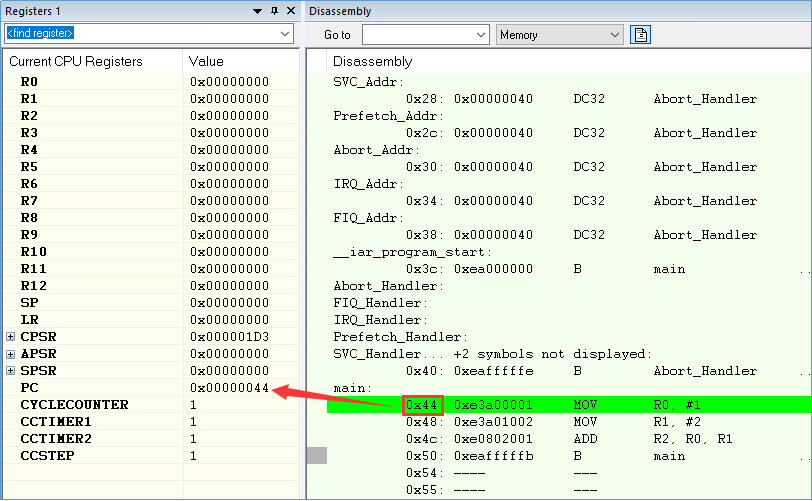812x501 pixels.
Task: Click the highlighted MOV R0, #1 instruction
Action: coord(569,405)
